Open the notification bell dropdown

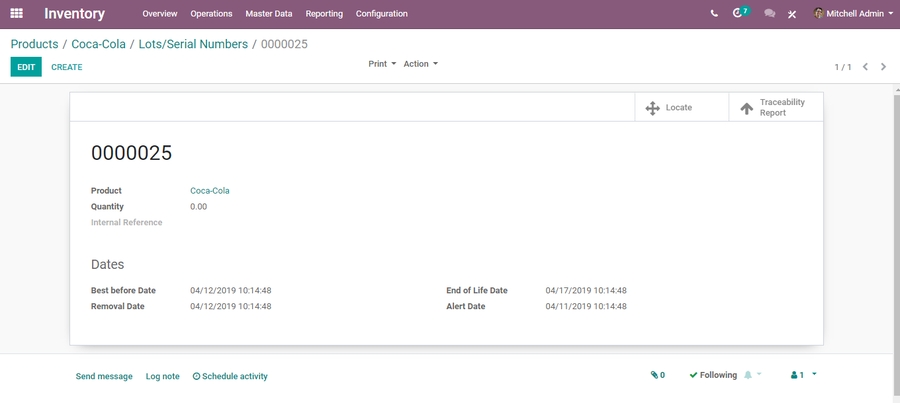coord(752,375)
